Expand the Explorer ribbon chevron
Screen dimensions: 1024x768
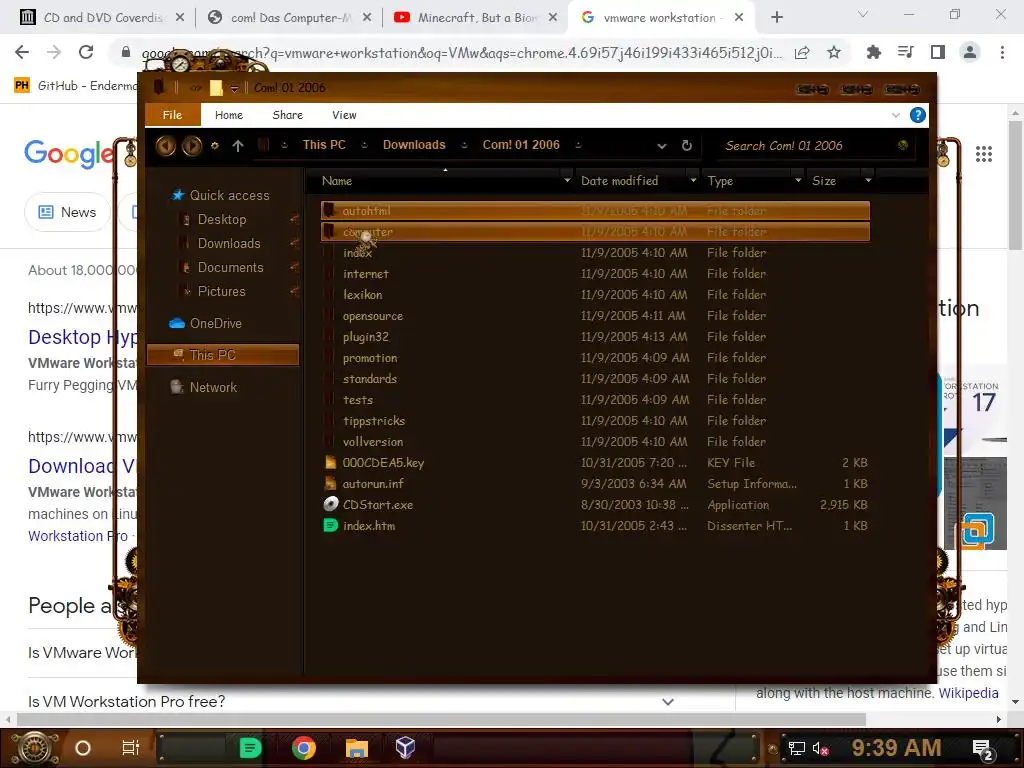pos(895,115)
